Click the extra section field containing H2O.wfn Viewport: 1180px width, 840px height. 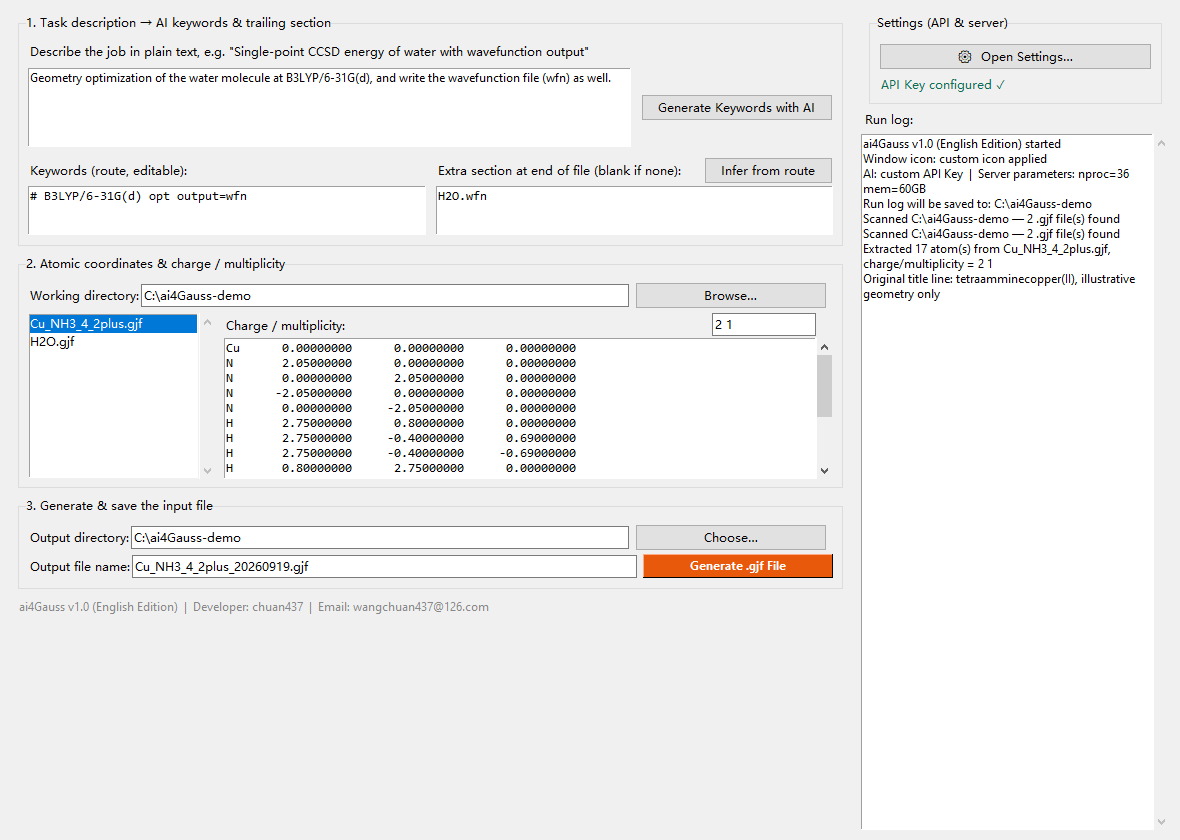(x=634, y=211)
